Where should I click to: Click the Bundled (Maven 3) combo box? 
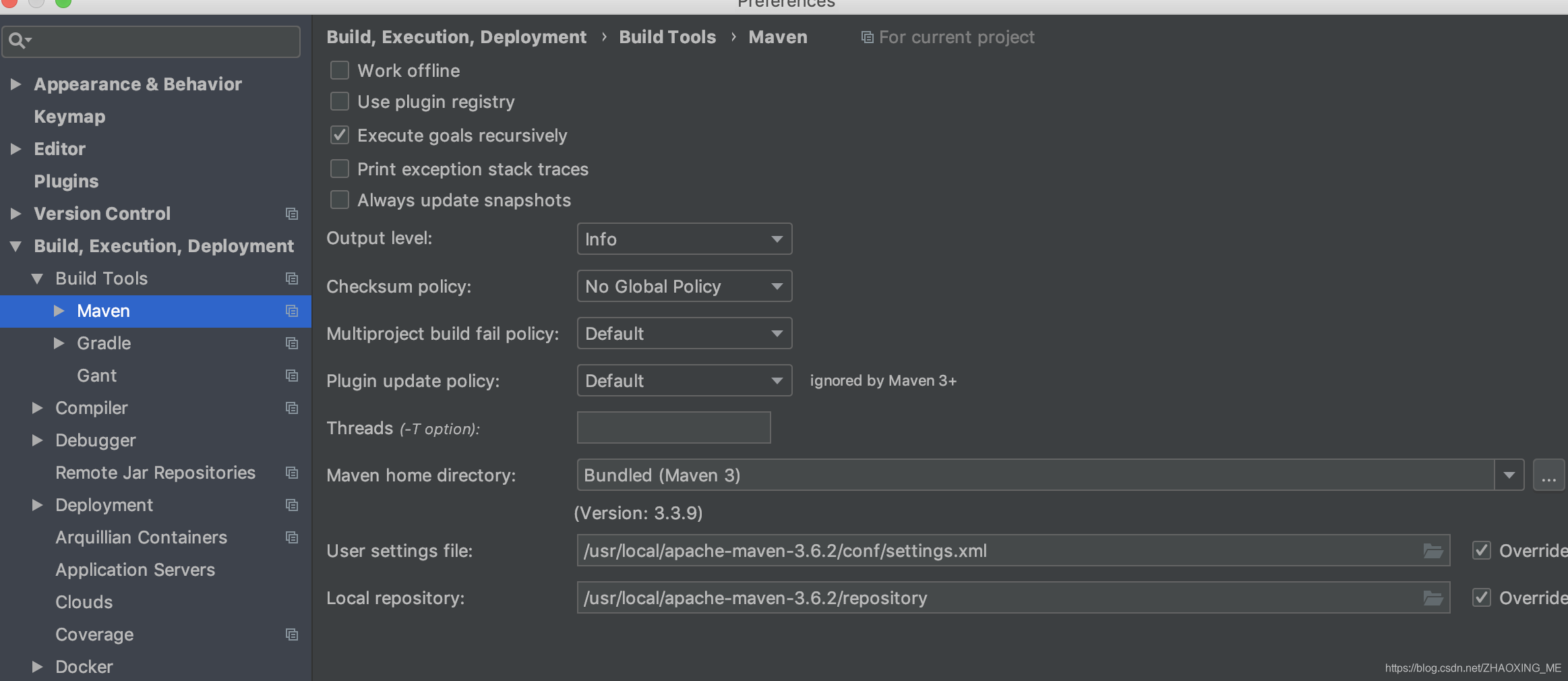(1050, 475)
